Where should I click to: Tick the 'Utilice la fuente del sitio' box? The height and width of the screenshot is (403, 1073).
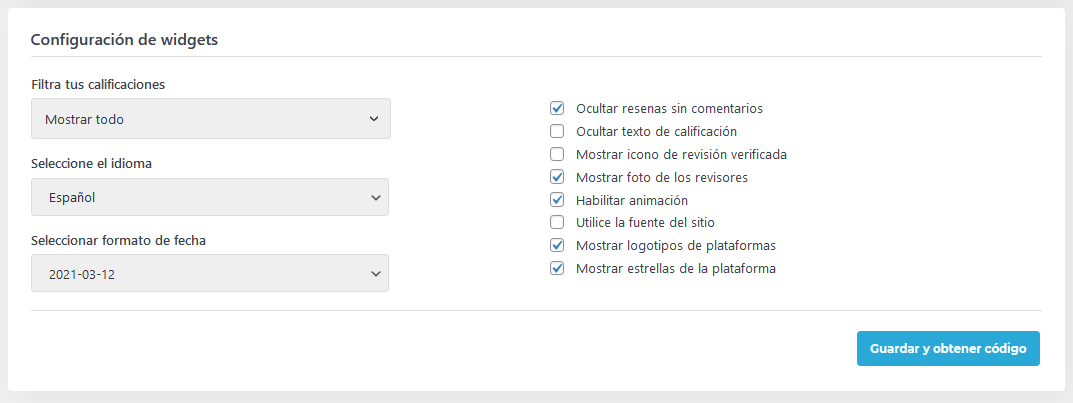tap(558, 222)
